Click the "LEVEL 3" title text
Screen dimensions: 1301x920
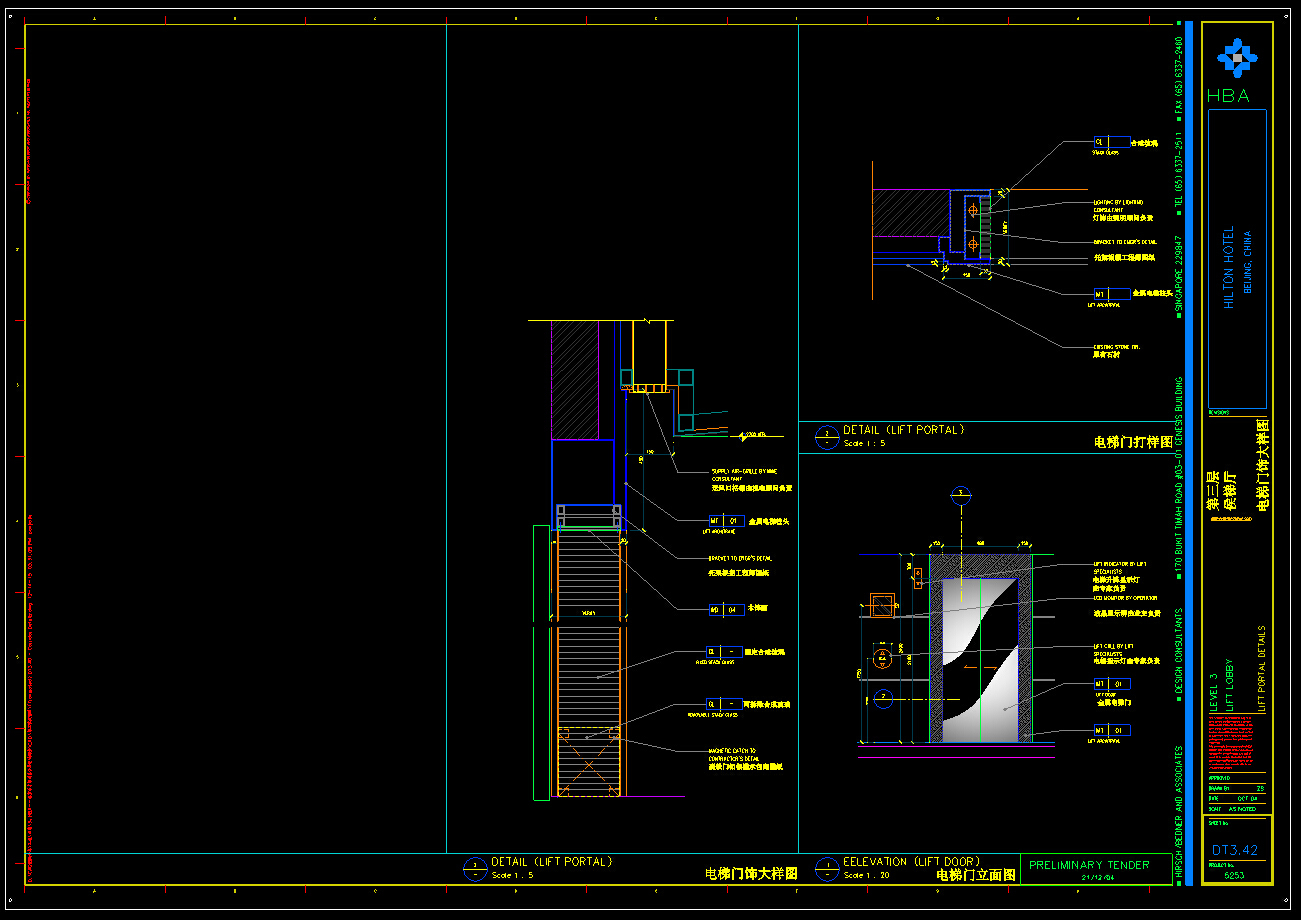tap(1214, 690)
